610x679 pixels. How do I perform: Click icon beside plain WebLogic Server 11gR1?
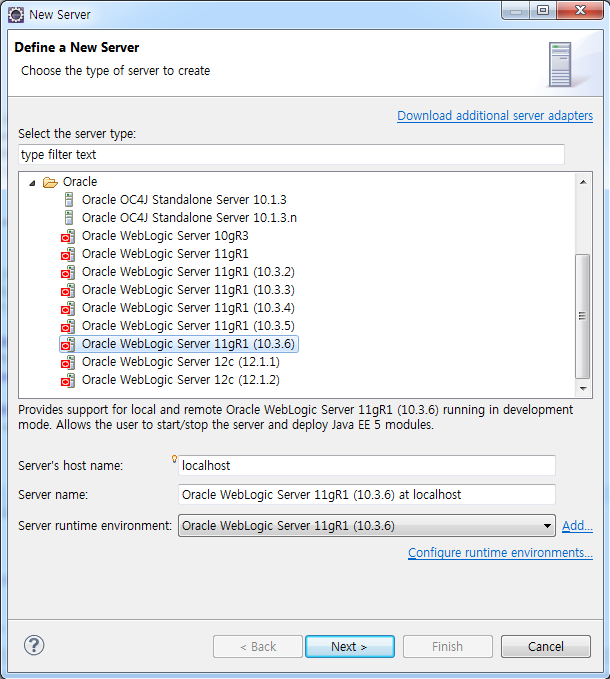[68, 254]
